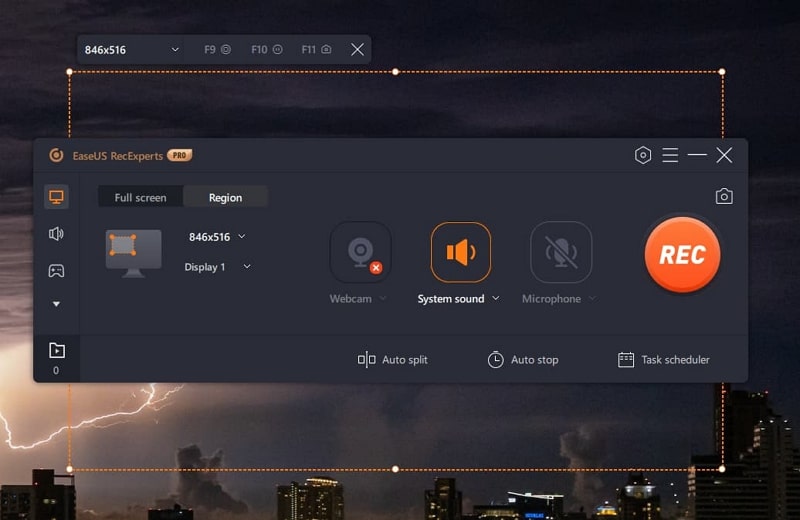
Task: Expand the Microphone options chevron
Action: pyautogui.click(x=592, y=299)
